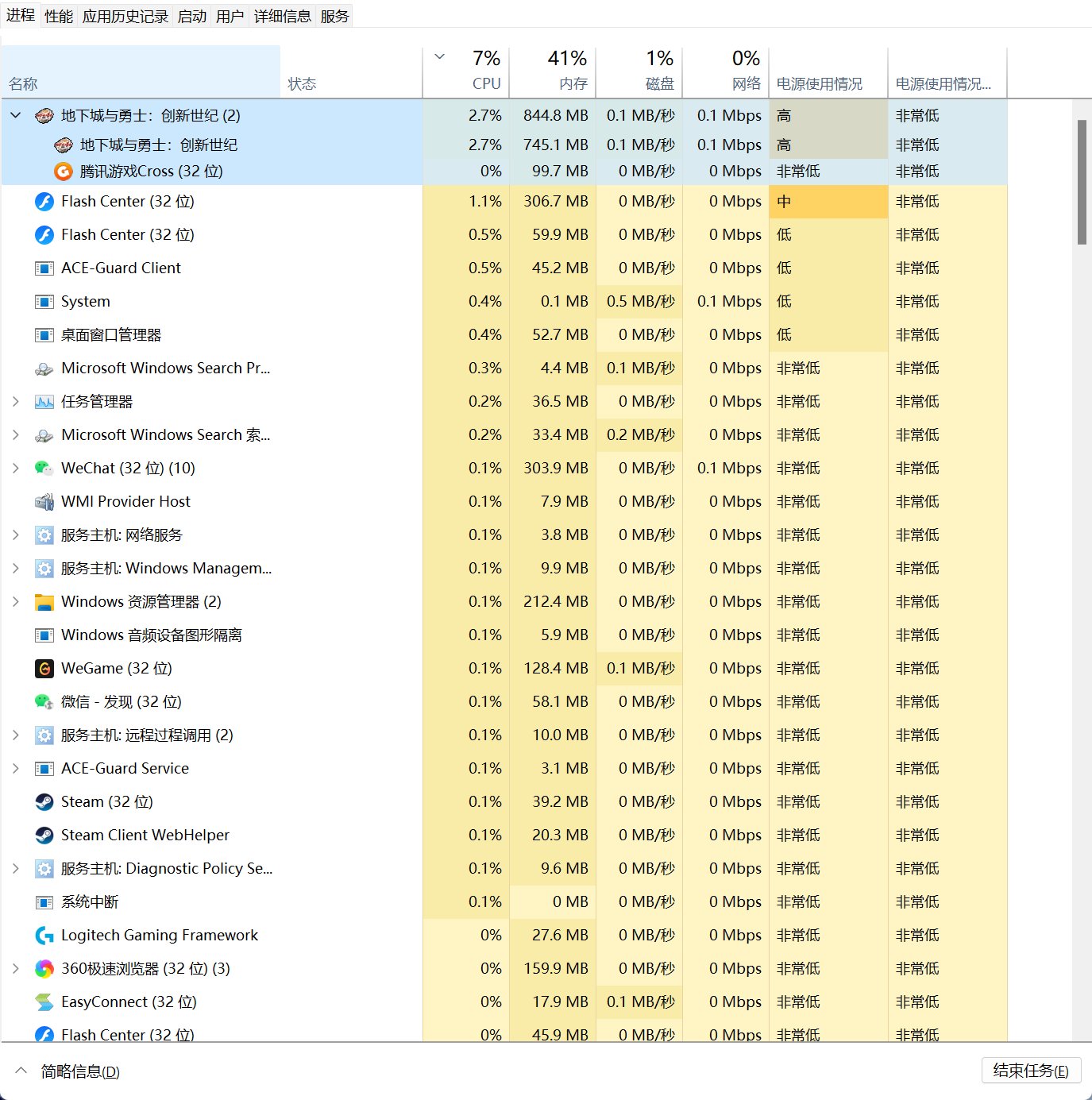
Task: Click the WeChat (32 位) icon
Action: click(x=44, y=469)
